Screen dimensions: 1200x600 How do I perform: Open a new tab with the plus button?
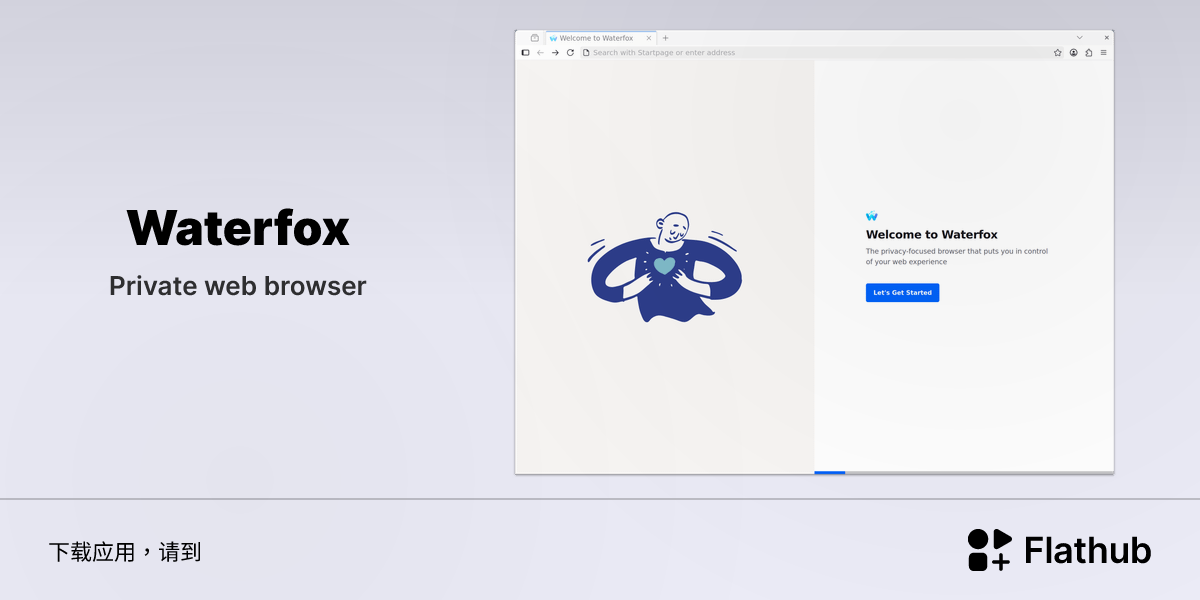coord(666,38)
